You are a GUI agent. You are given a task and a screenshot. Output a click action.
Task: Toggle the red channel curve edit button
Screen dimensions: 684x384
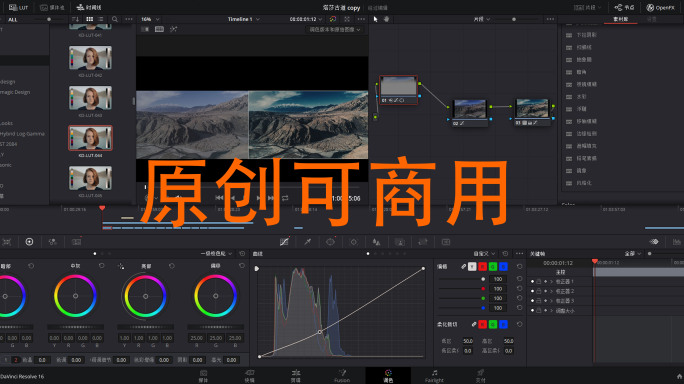pos(482,266)
